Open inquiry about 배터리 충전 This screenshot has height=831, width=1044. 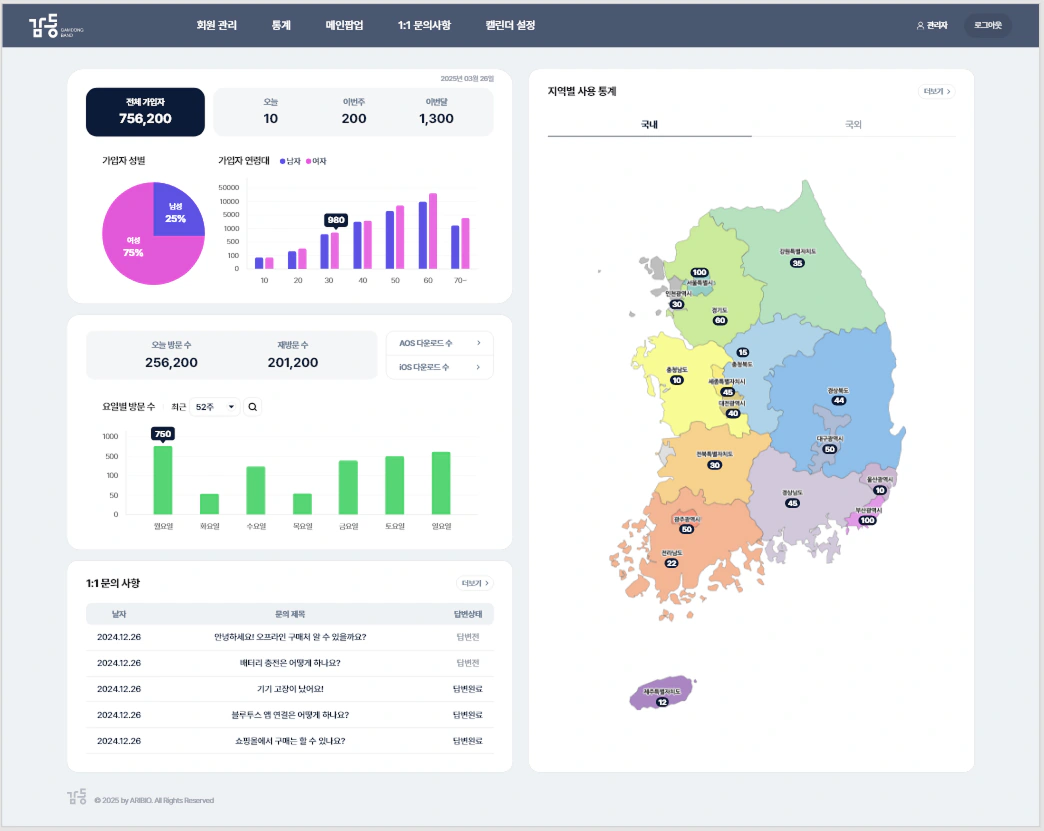pos(290,663)
